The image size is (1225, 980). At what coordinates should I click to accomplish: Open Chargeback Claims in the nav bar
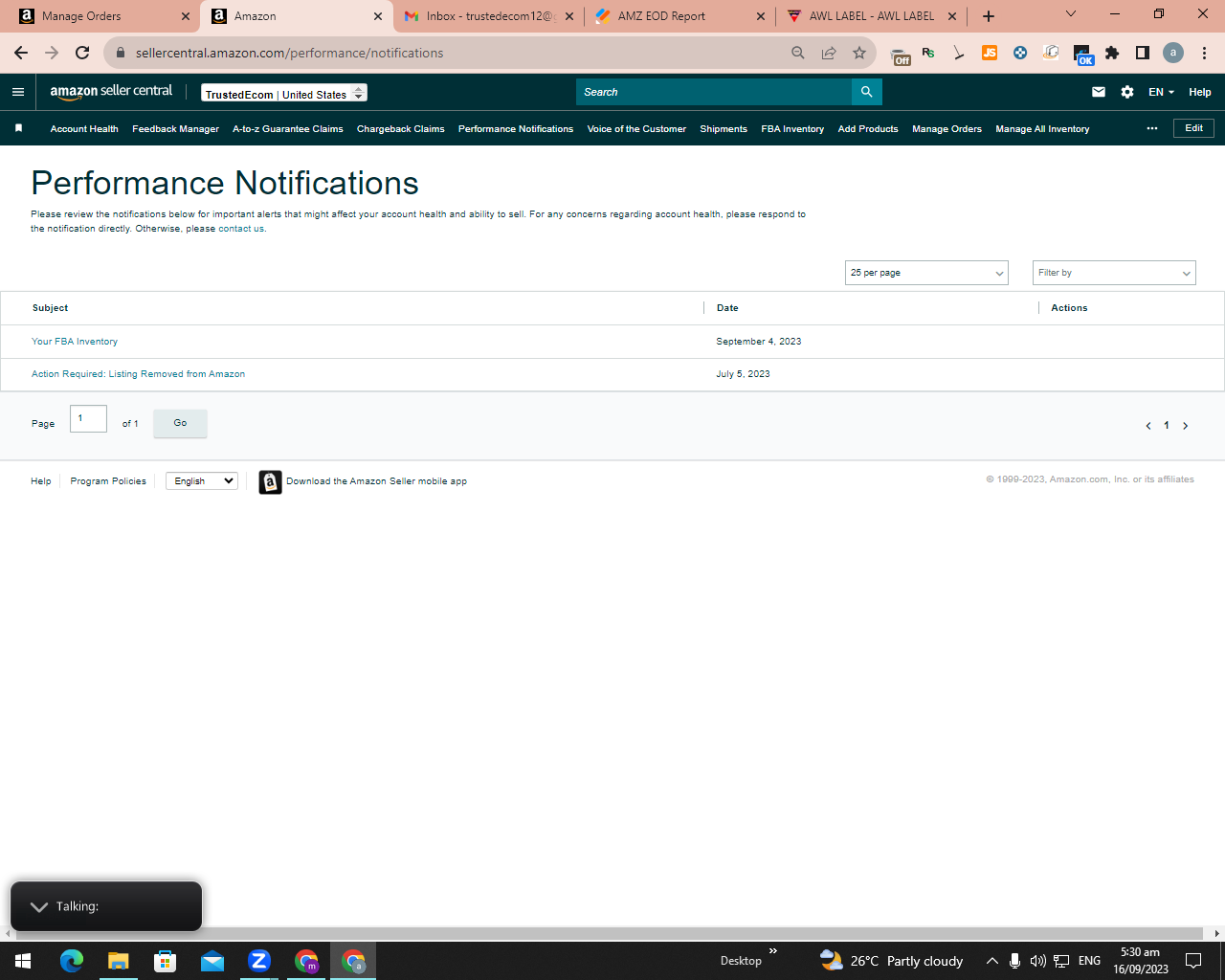[x=401, y=129]
